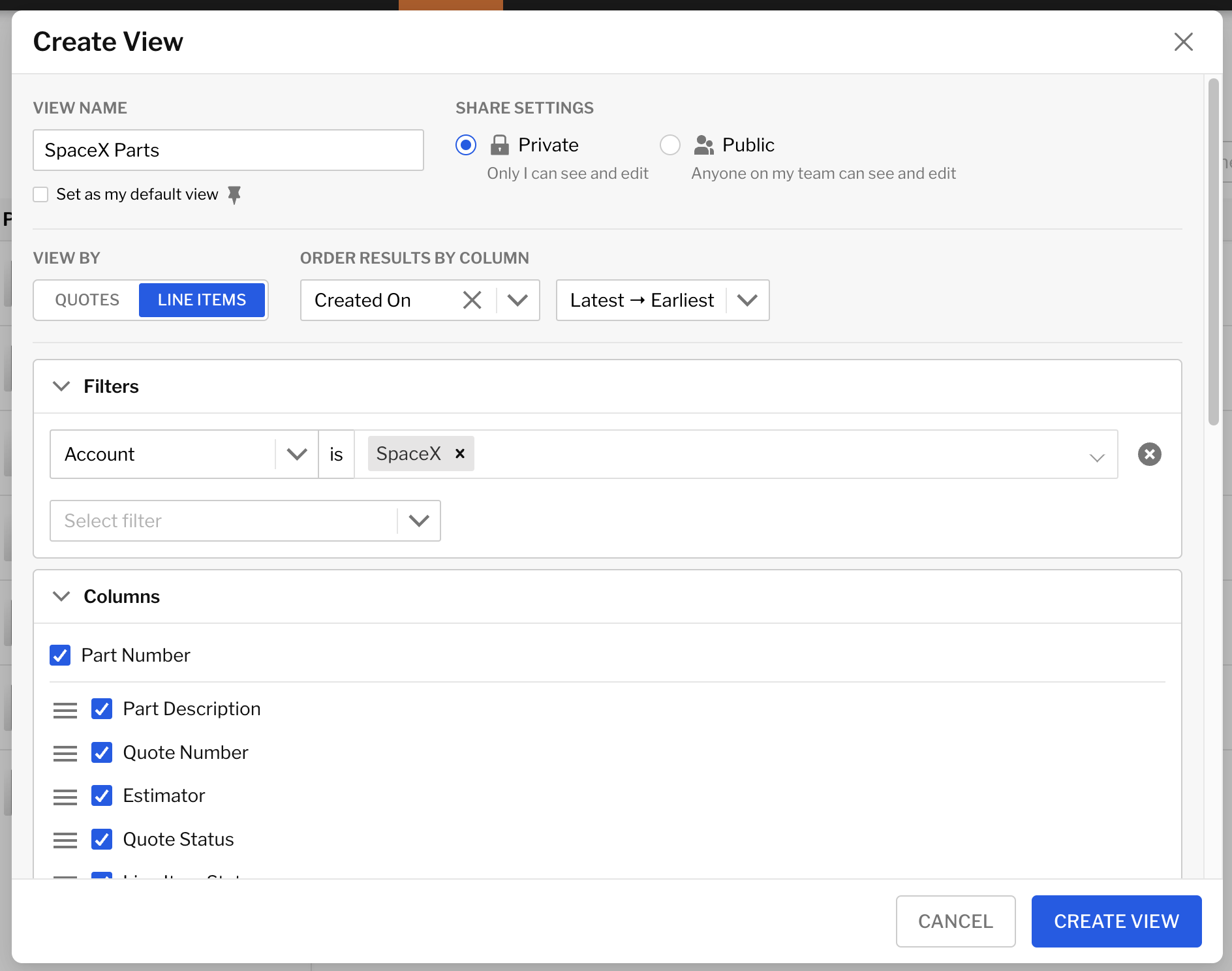Click the pin icon next to default view
The image size is (1232, 971).
[234, 194]
